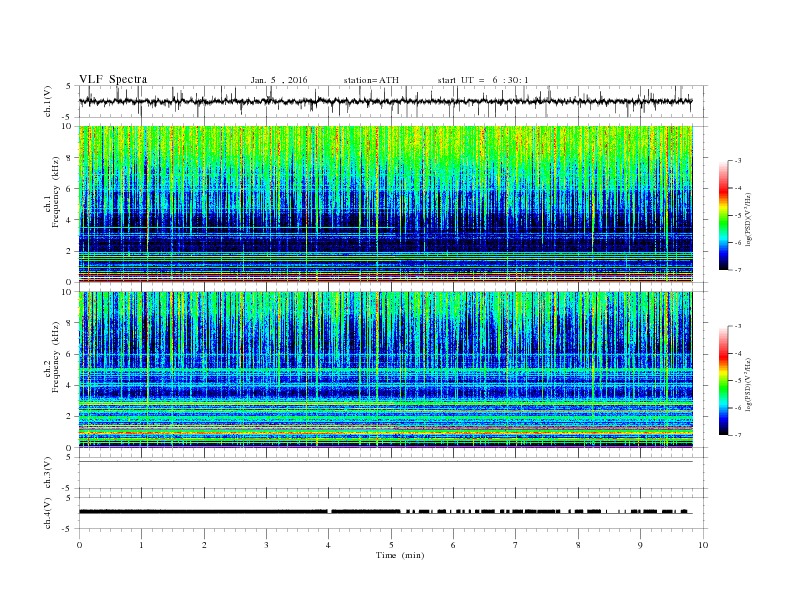Click time axis tick label "7"

point(516,545)
